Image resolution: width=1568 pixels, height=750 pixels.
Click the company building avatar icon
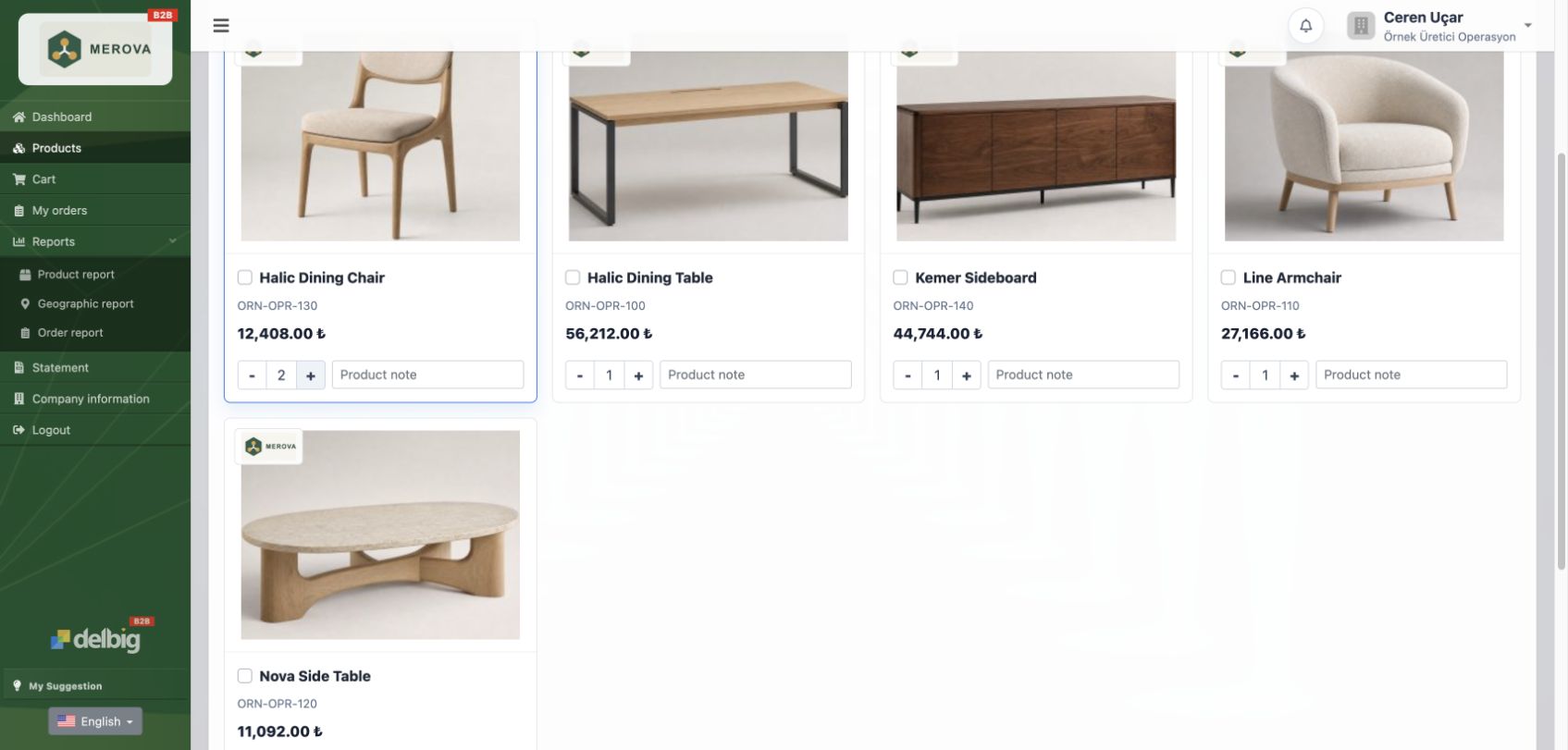[x=1361, y=26]
